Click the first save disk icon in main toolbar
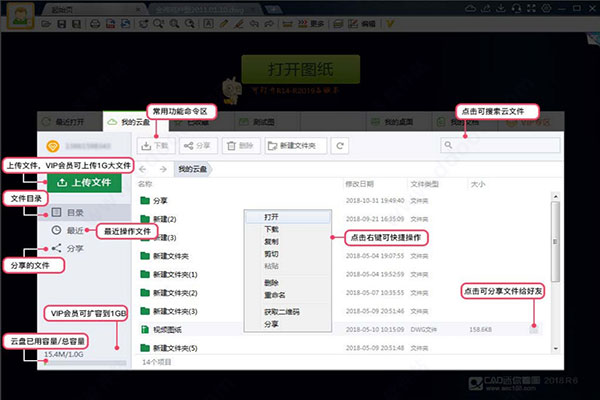This screenshot has height=400, width=600. click(61, 24)
